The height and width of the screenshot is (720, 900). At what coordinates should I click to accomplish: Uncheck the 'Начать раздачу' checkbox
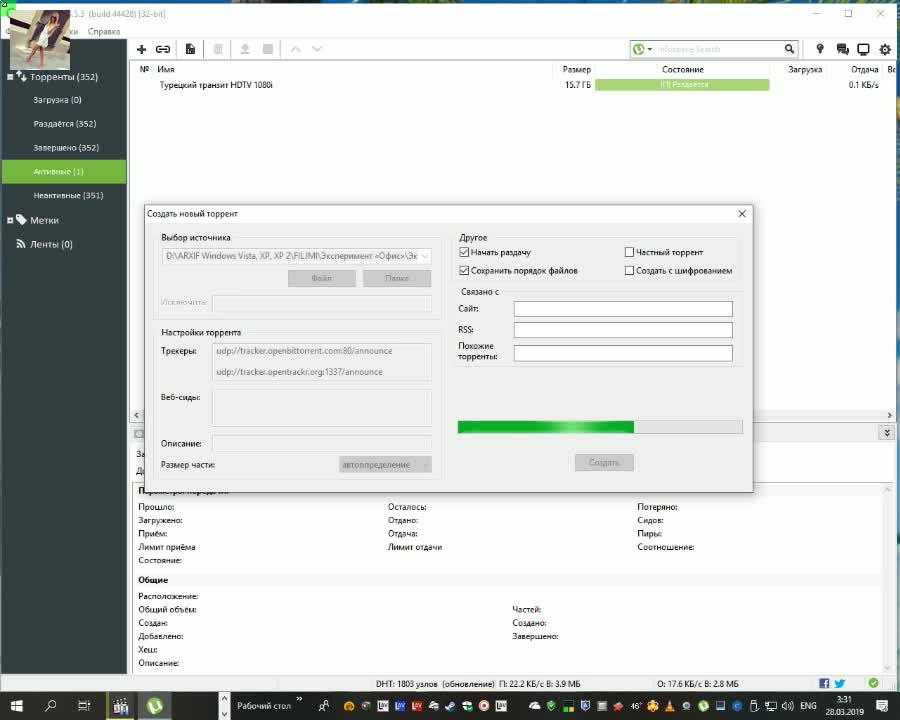[x=465, y=253]
